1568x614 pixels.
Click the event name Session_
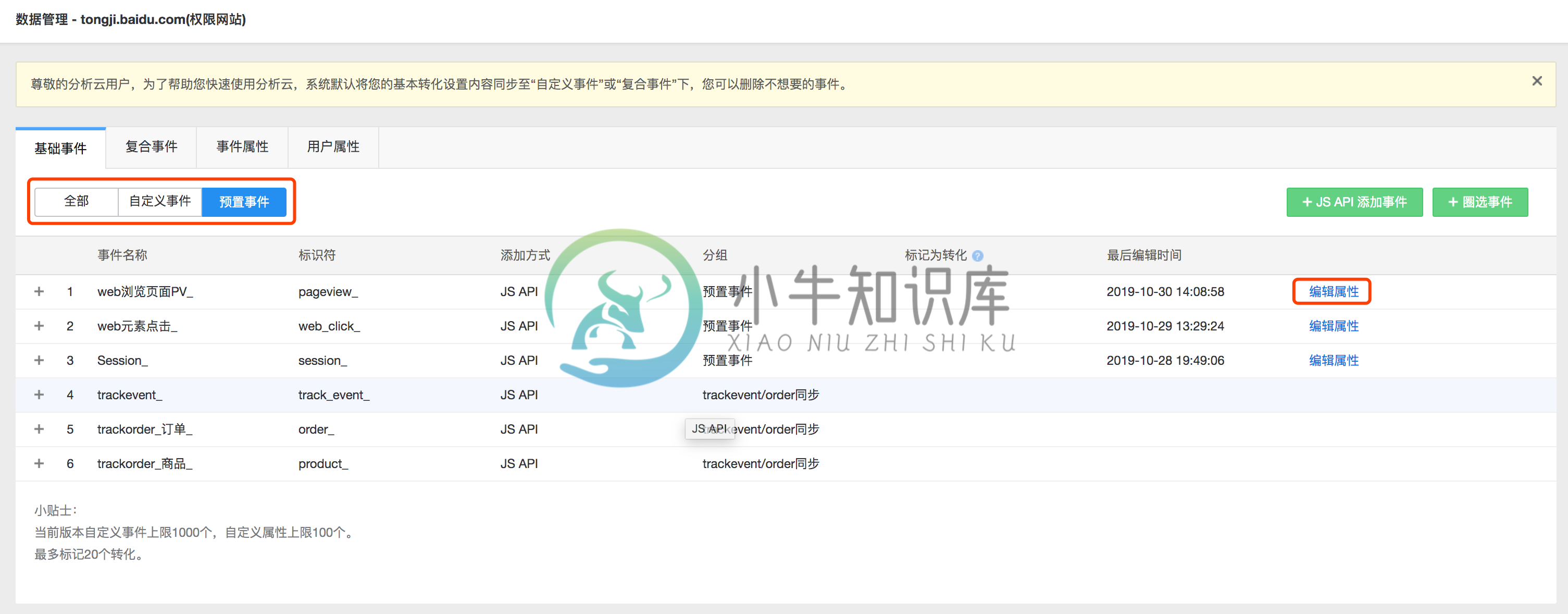(122, 361)
